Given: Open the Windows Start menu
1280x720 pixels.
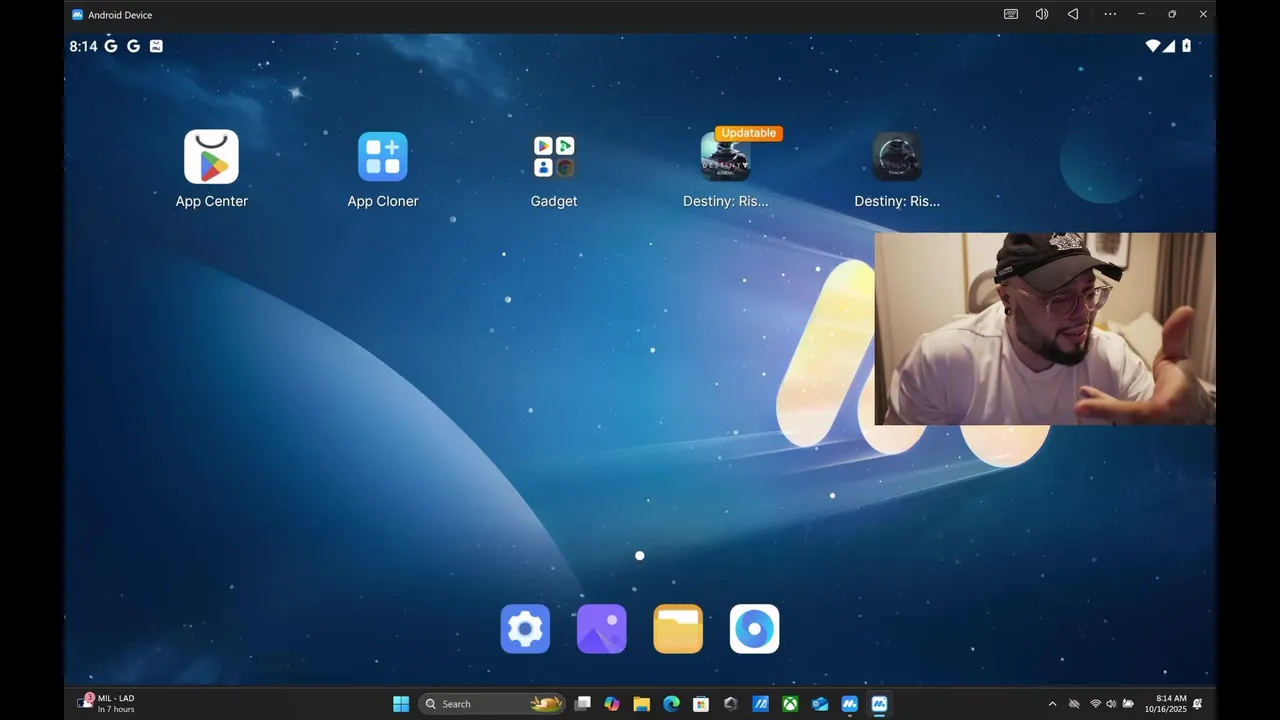Looking at the screenshot, I should pyautogui.click(x=401, y=704).
